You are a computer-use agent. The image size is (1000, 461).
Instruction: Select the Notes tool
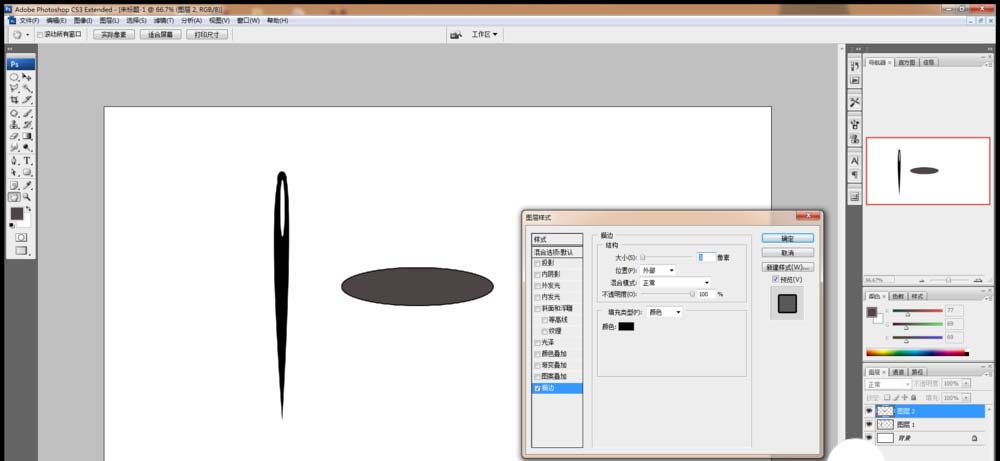[14, 186]
